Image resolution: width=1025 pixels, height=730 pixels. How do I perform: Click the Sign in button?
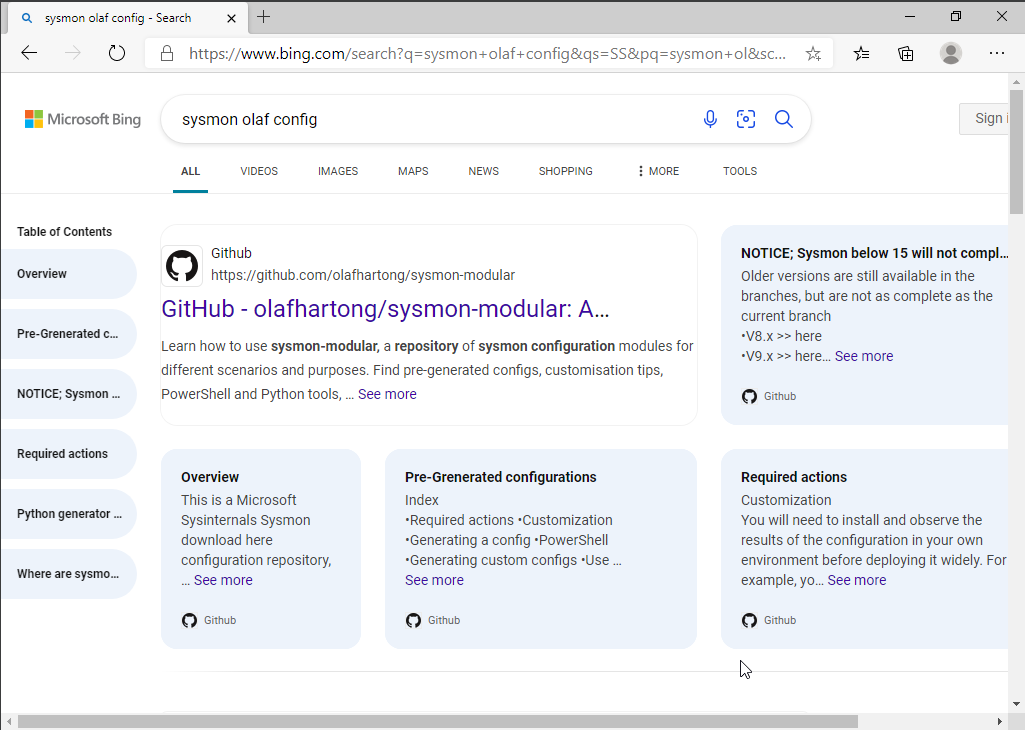pyautogui.click(x=984, y=119)
